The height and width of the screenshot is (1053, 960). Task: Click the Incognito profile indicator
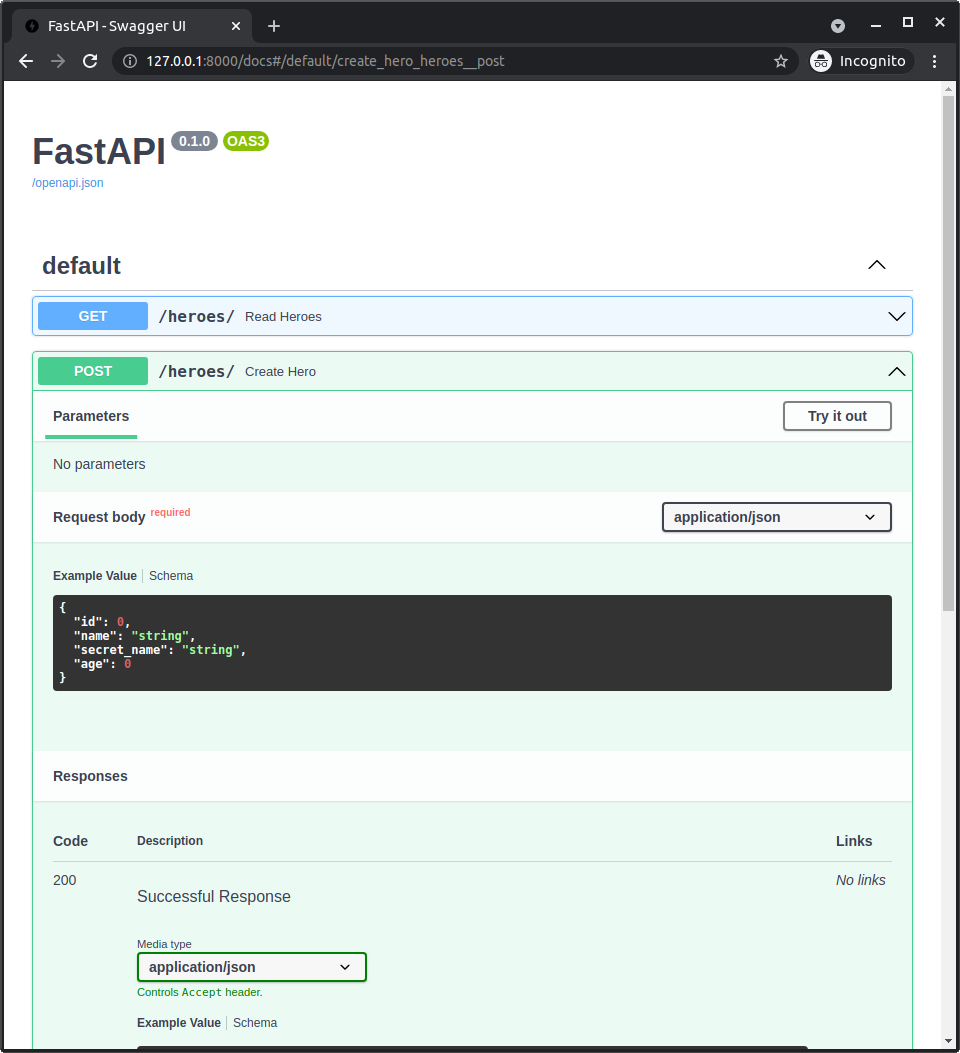[x=859, y=60]
